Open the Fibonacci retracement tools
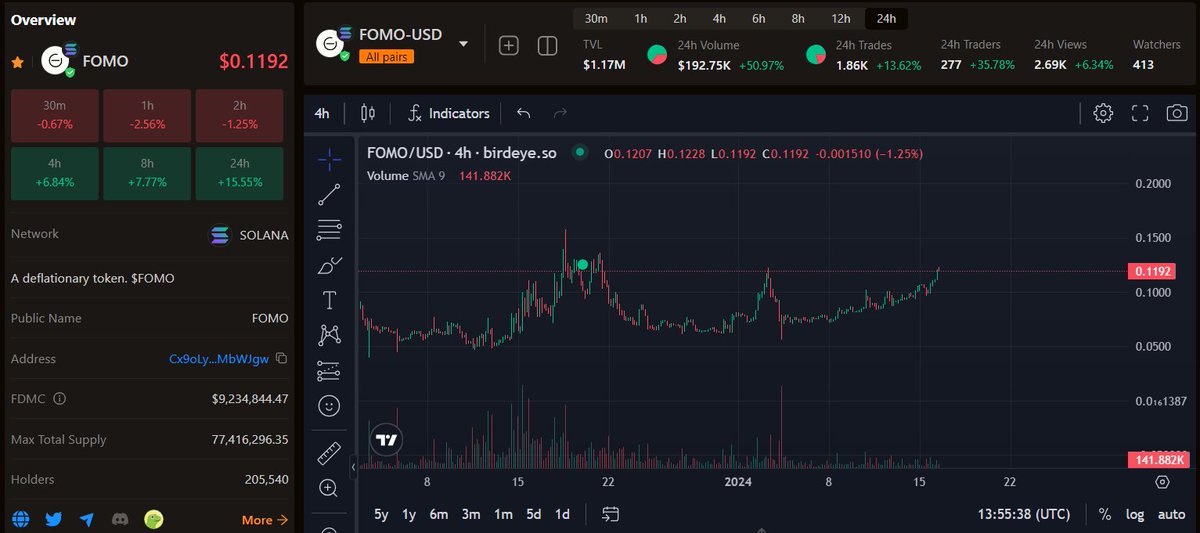Screen dimensions: 1200x533 329,230
